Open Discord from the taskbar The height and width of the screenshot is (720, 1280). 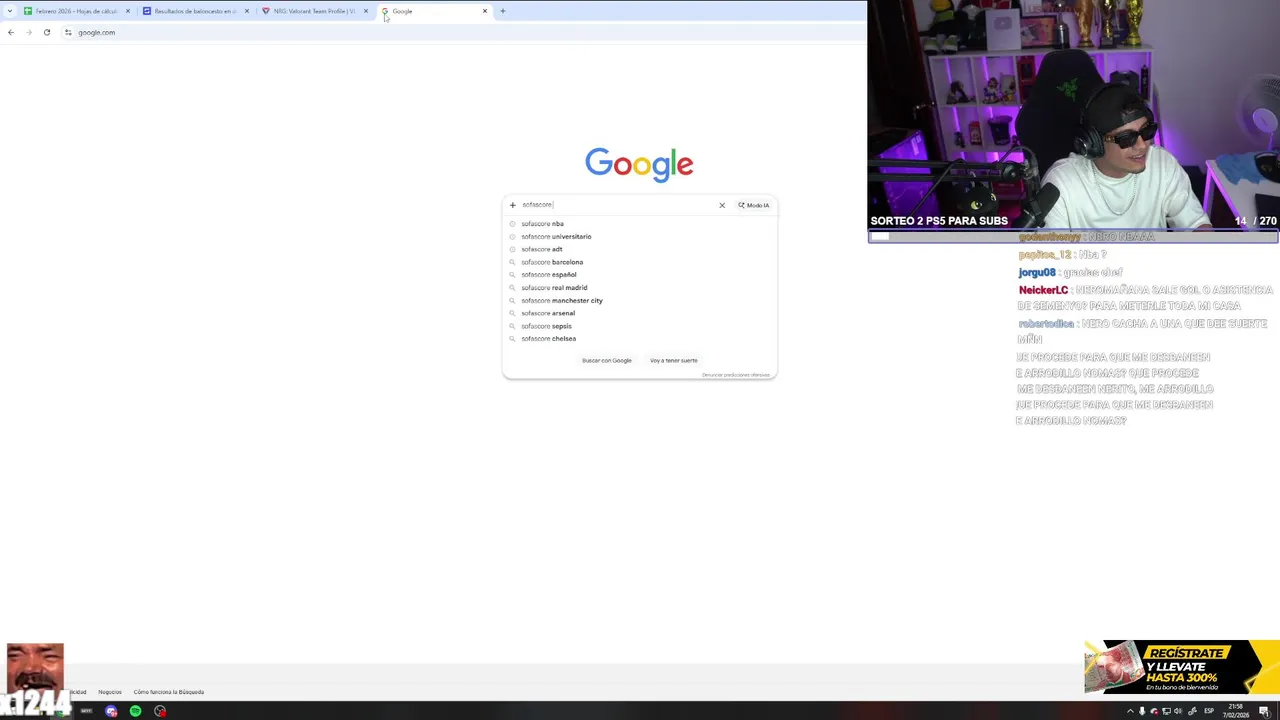click(x=111, y=711)
